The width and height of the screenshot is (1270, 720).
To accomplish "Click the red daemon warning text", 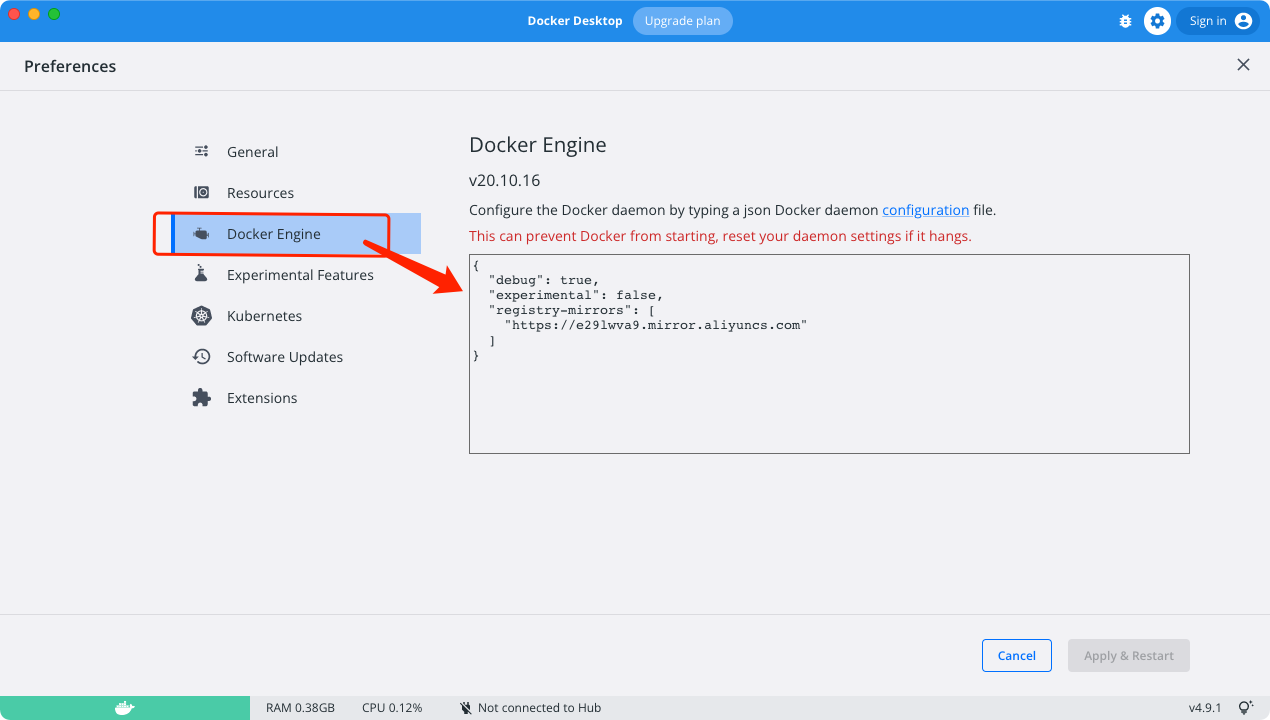I will point(720,236).
